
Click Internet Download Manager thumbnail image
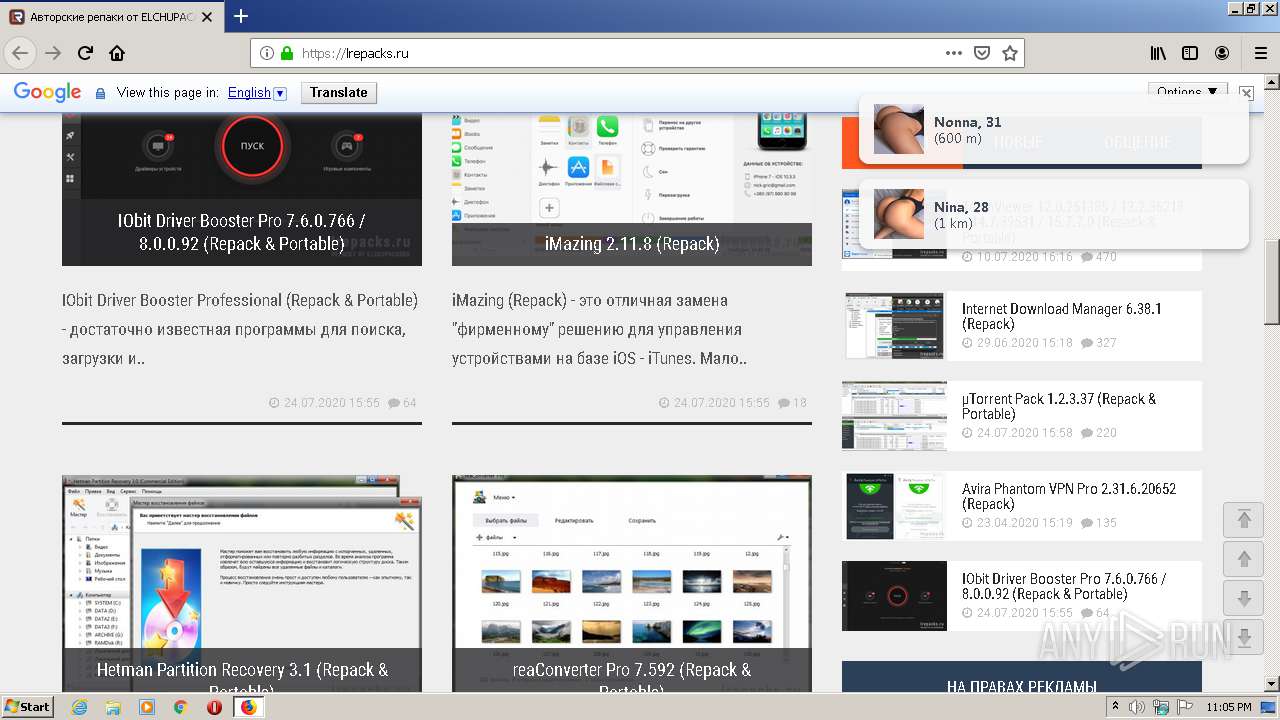[x=894, y=326]
